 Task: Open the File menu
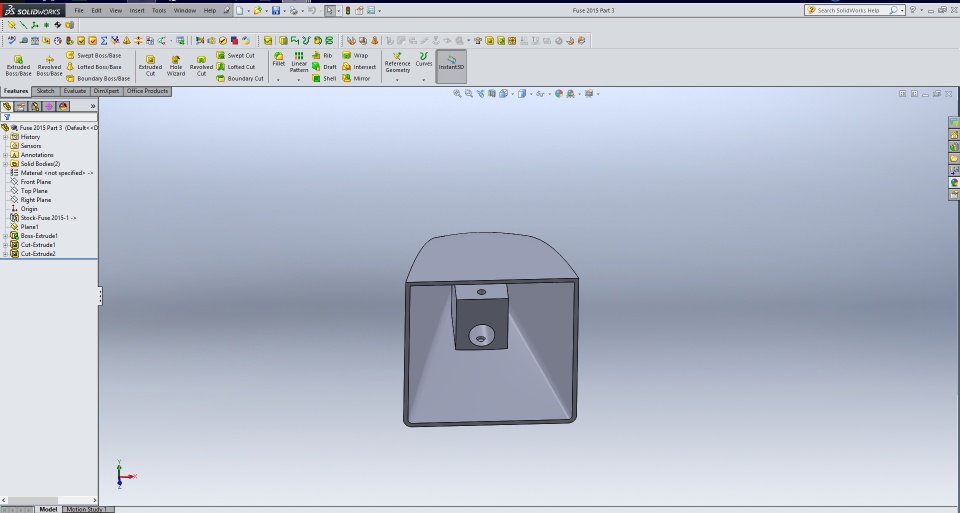[x=79, y=10]
